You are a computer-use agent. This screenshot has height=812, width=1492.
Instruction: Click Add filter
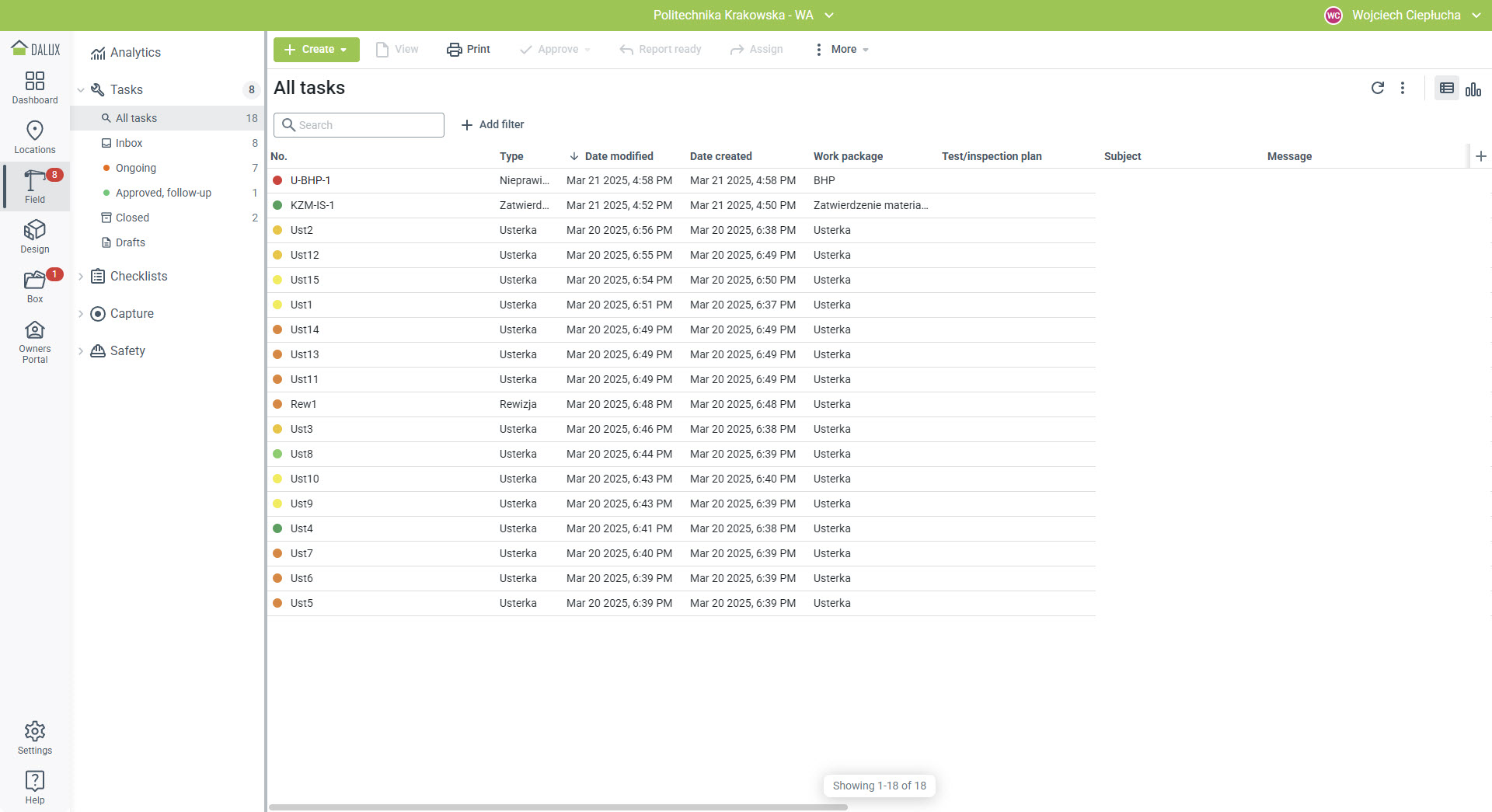click(493, 124)
